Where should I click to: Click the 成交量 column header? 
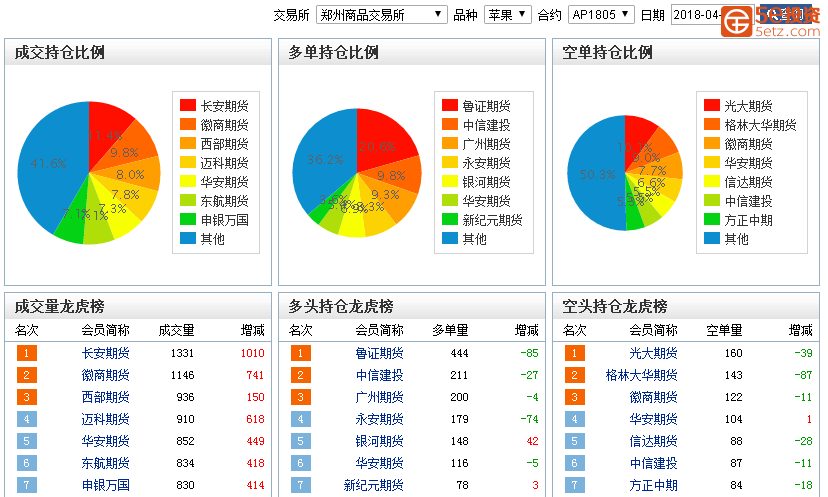[176, 331]
